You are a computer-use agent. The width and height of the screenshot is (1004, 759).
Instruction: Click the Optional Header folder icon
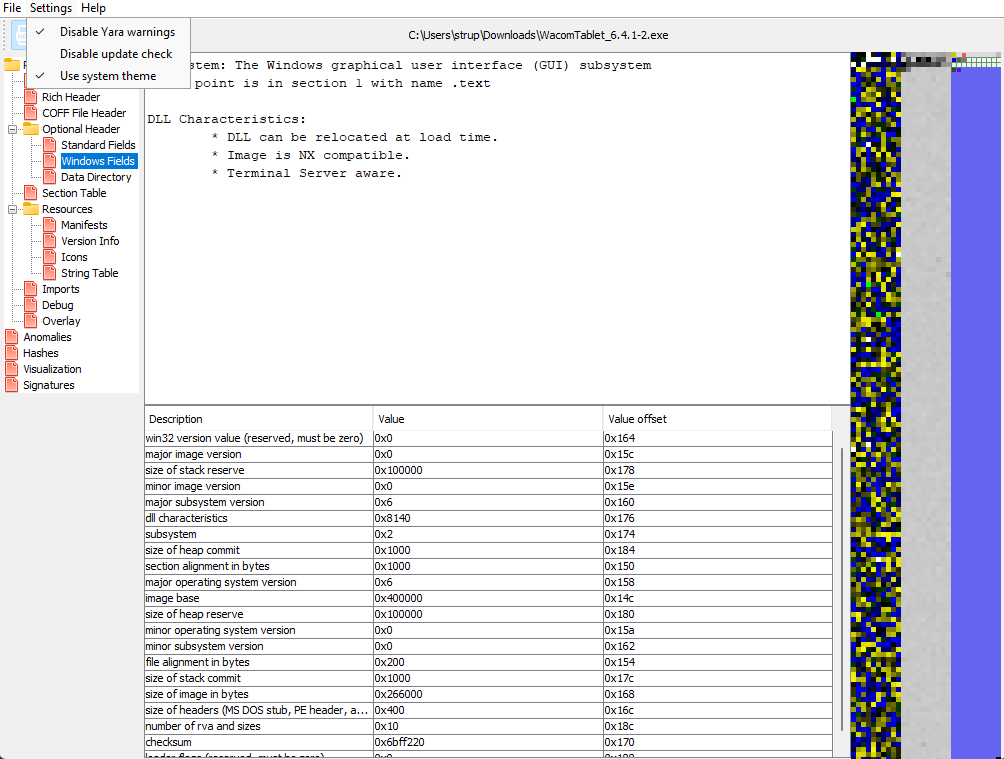click(x=31, y=129)
